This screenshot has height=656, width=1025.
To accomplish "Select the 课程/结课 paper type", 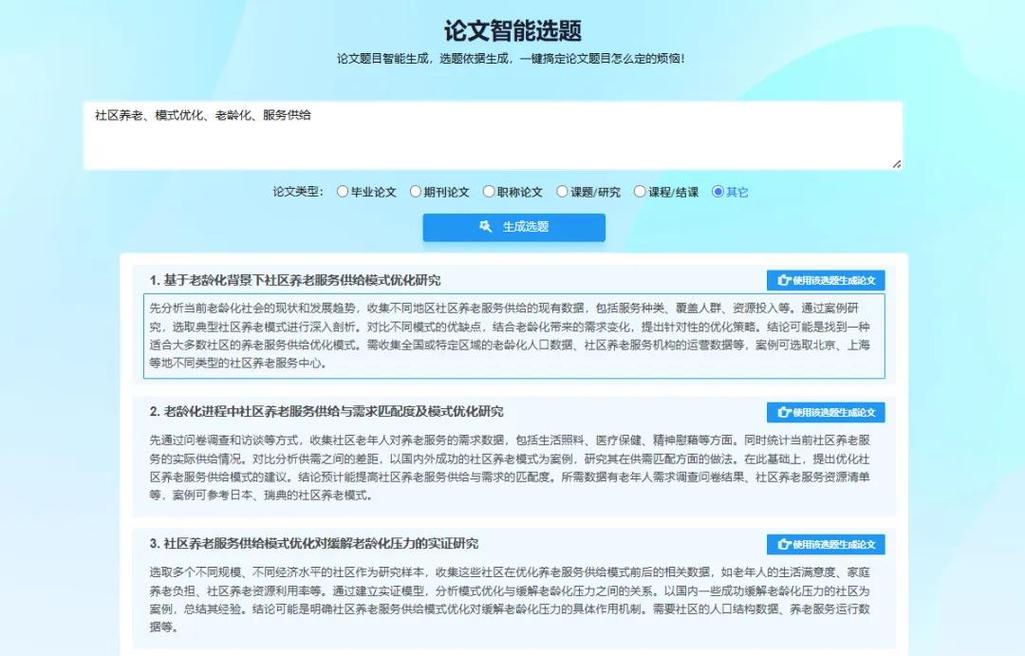I will (640, 191).
